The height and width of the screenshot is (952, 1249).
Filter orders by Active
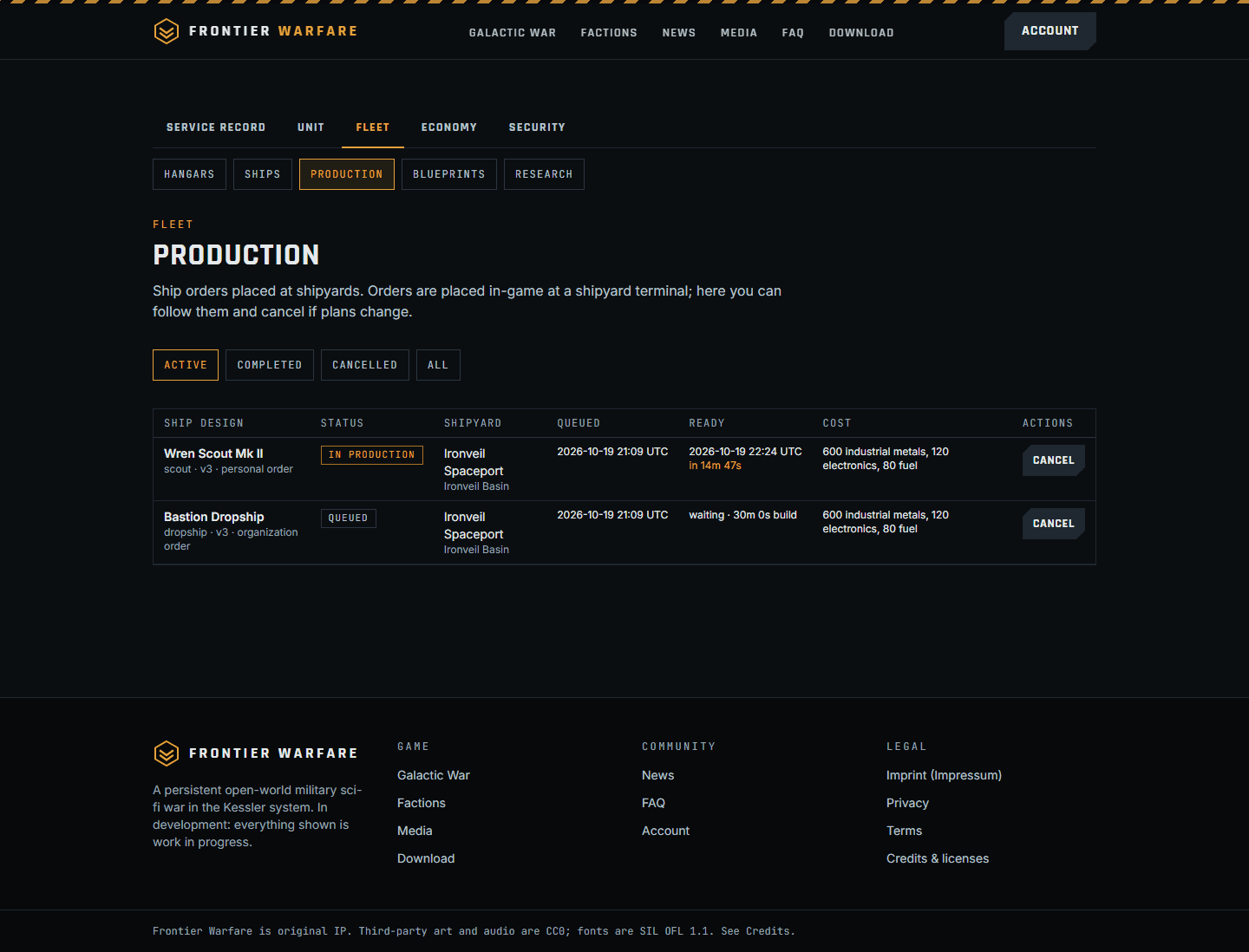pos(186,365)
